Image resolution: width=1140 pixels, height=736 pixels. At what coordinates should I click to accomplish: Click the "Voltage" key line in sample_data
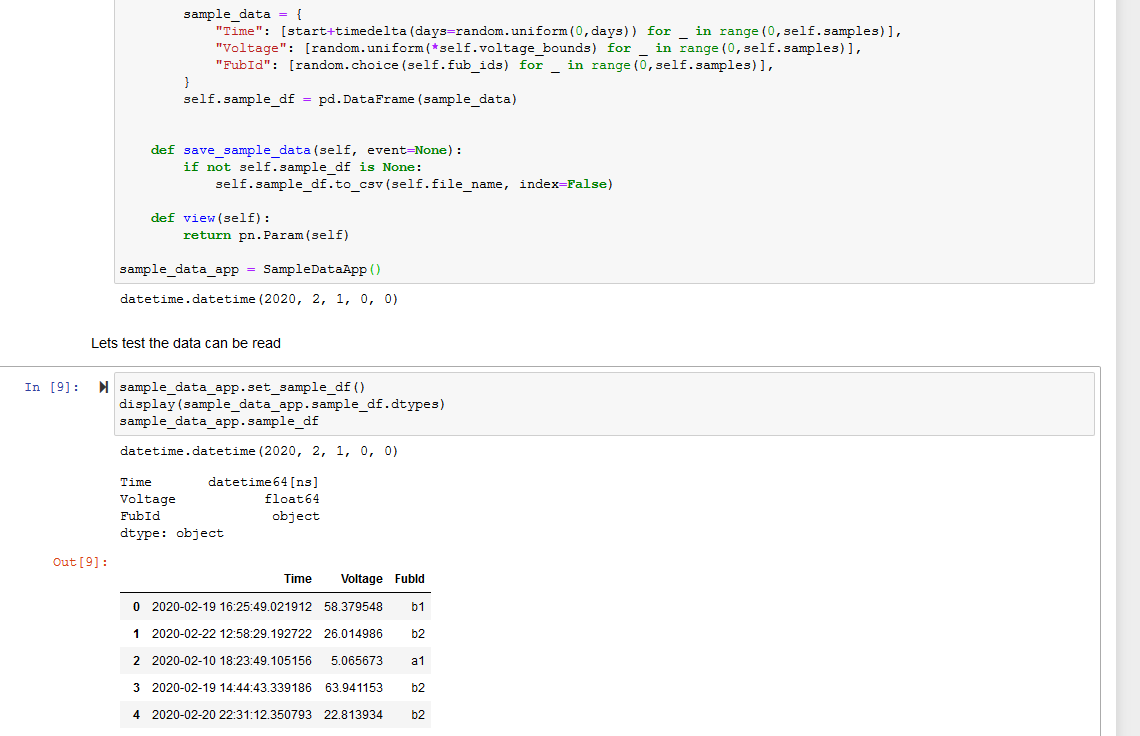(538, 48)
